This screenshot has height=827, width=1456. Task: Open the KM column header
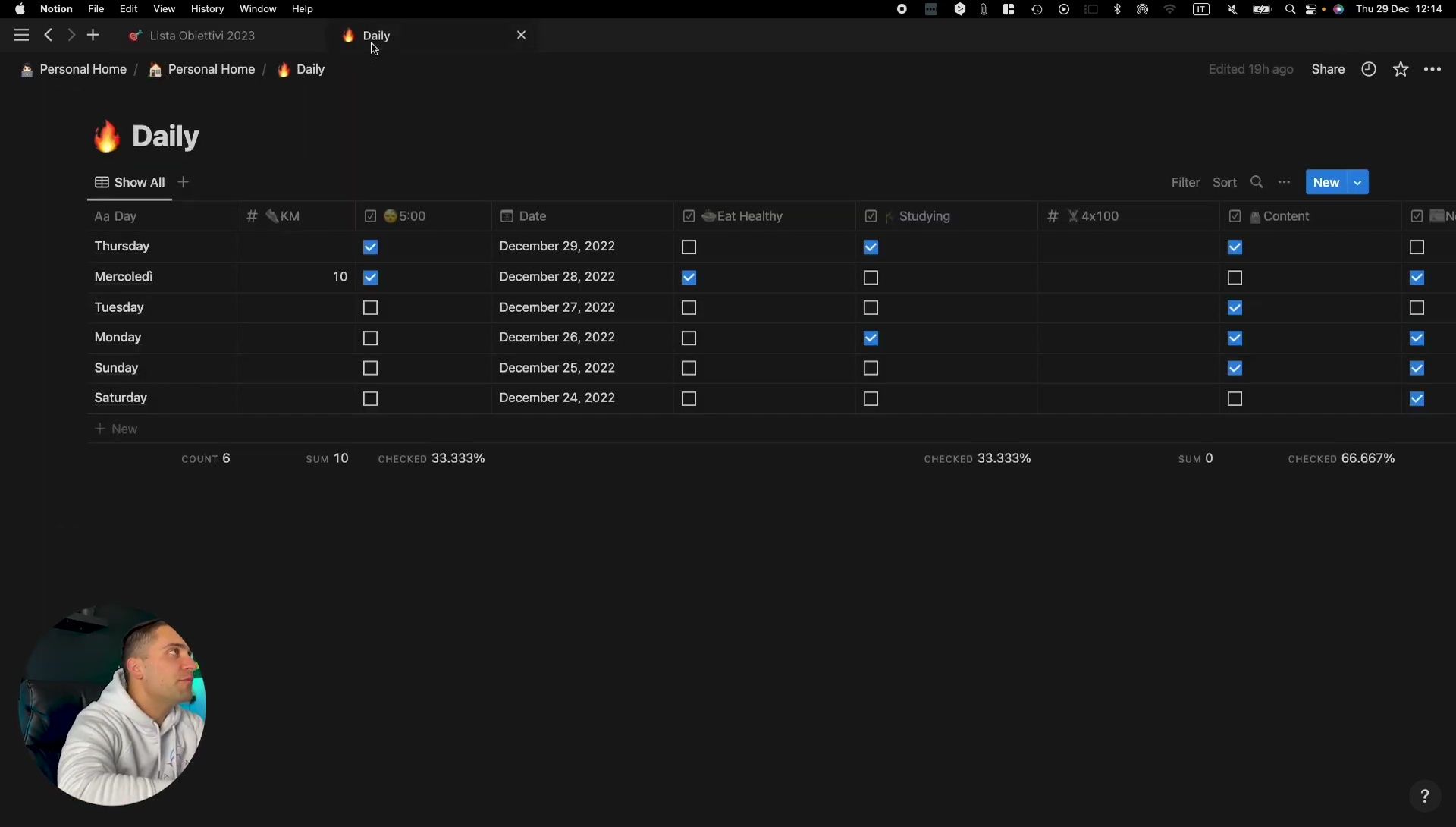tap(296, 216)
